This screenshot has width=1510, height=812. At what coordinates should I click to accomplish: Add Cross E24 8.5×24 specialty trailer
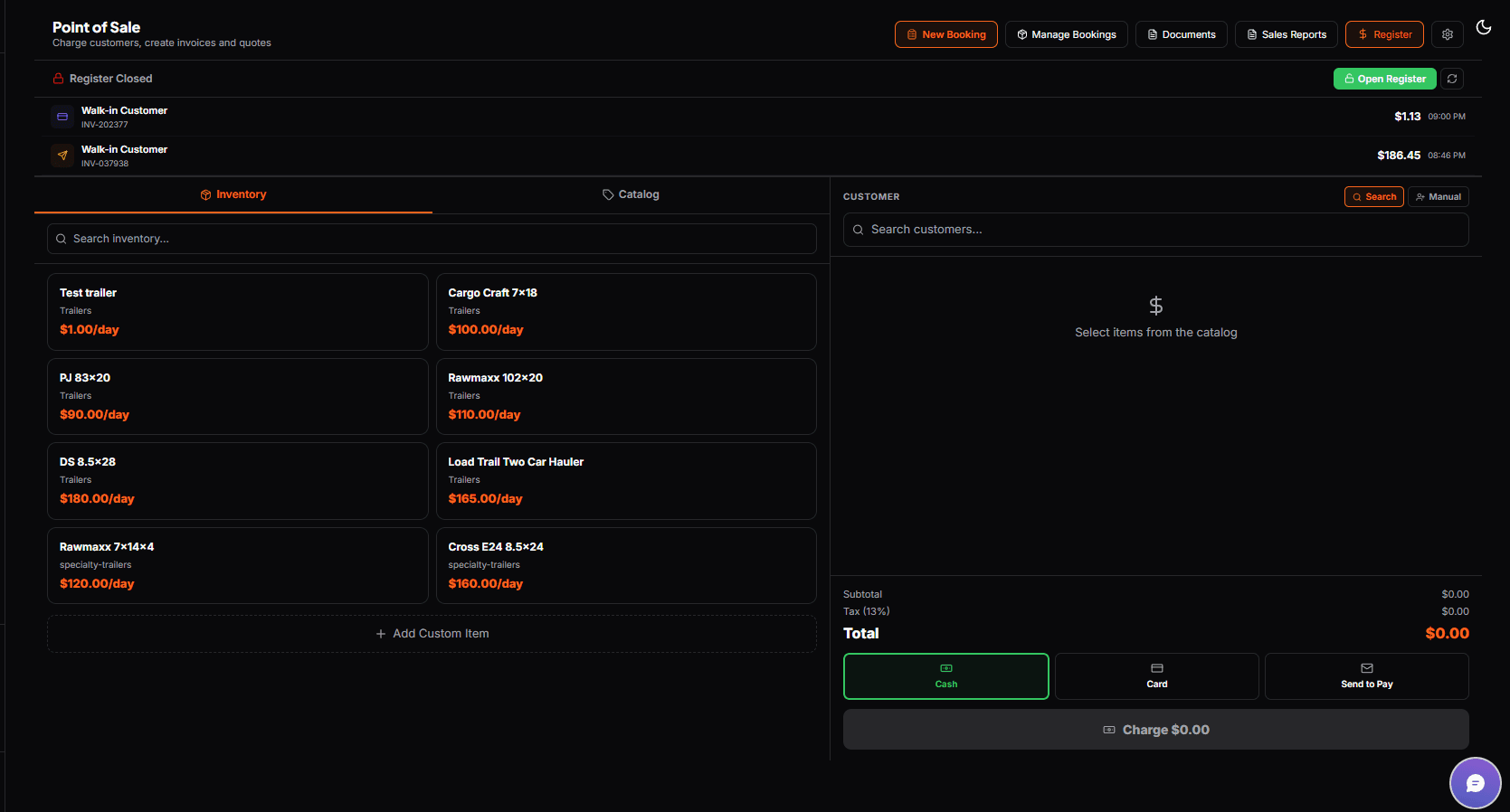[x=626, y=565]
